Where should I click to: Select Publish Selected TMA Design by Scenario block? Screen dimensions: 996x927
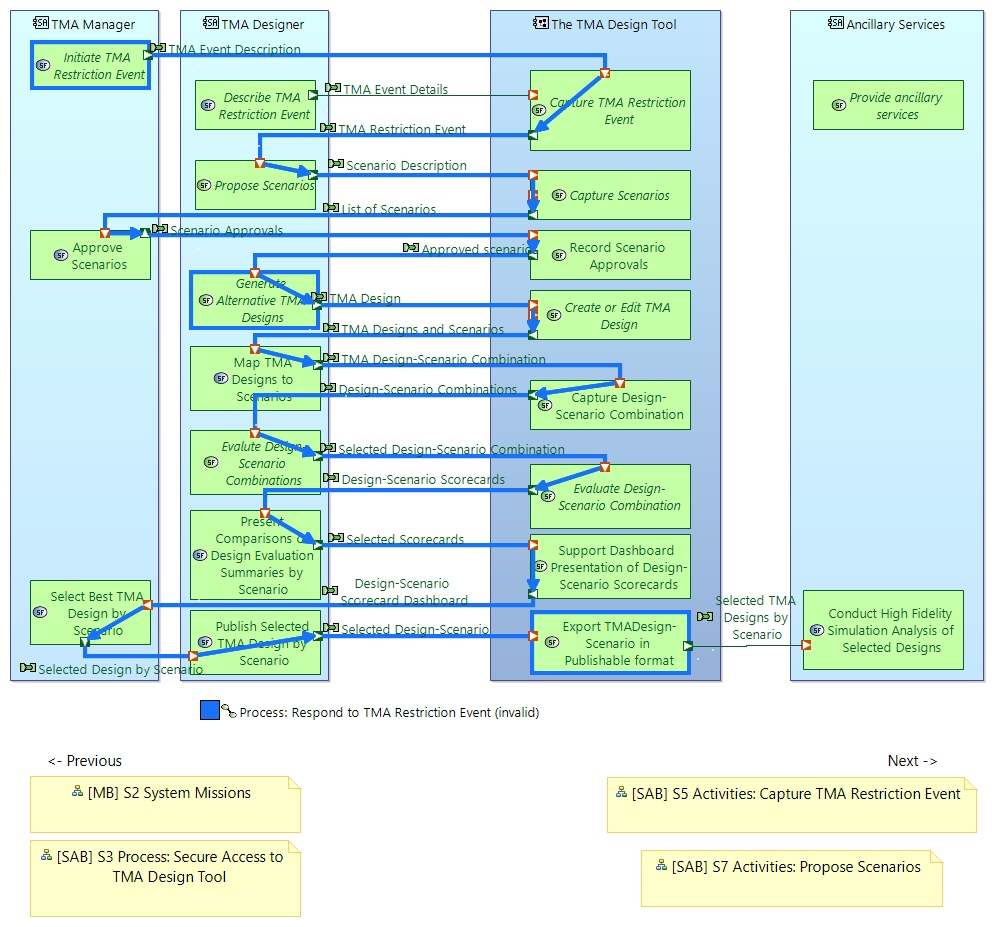(x=255, y=643)
